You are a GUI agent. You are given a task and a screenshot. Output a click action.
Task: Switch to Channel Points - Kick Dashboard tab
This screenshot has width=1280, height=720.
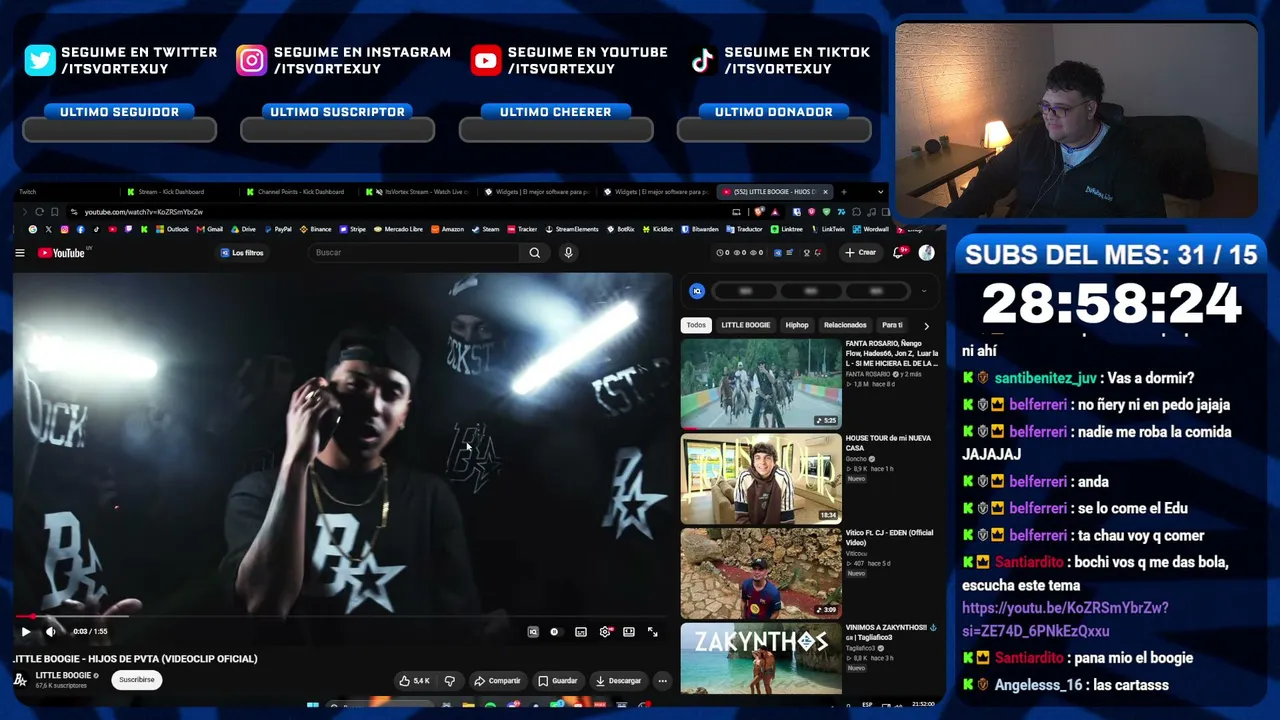(x=300, y=192)
